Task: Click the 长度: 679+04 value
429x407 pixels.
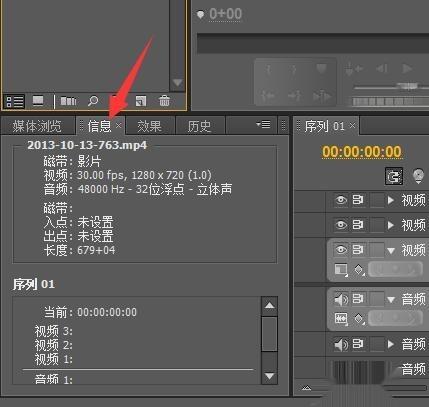Action: tap(96, 250)
